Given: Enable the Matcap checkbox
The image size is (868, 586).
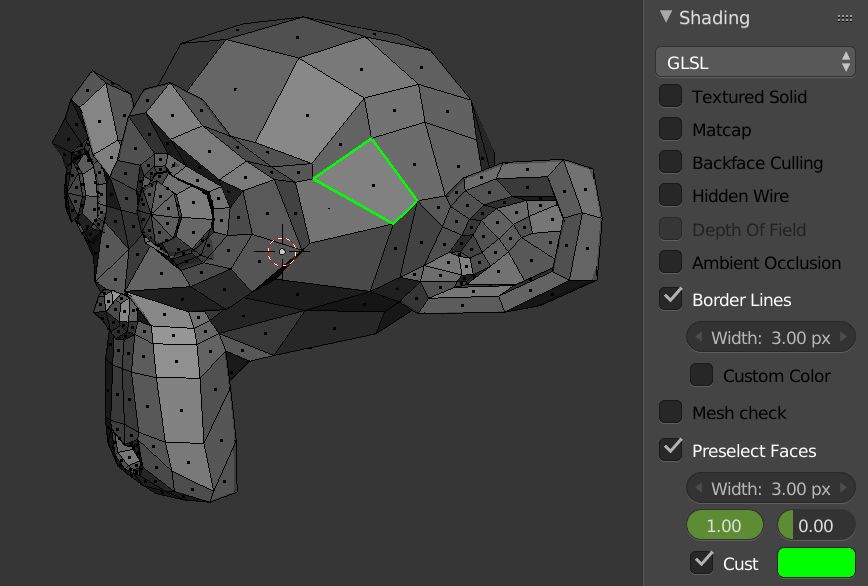Looking at the screenshot, I should [670, 129].
